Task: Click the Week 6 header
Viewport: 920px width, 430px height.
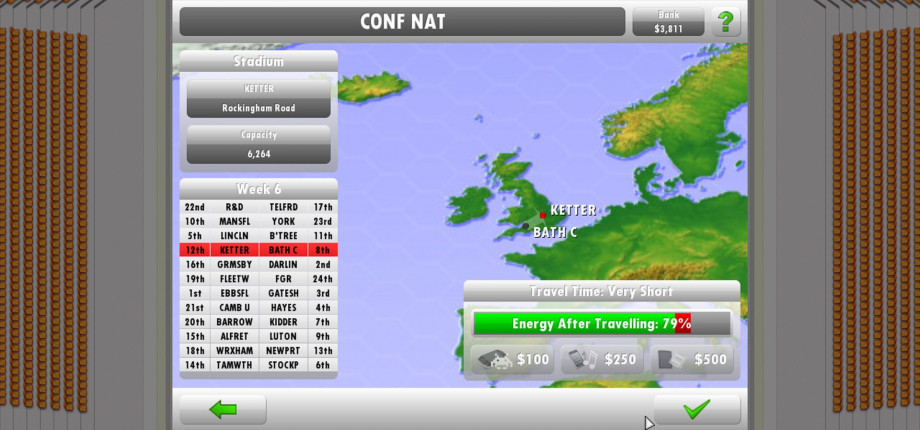Action: click(x=258, y=189)
